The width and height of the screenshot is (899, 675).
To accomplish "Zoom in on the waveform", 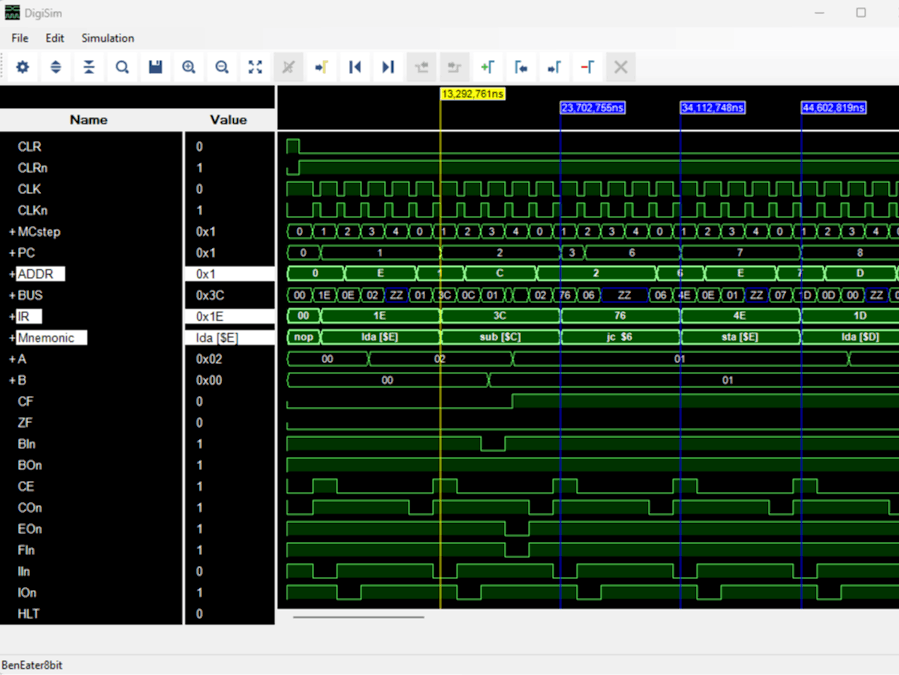I will pyautogui.click(x=189, y=67).
